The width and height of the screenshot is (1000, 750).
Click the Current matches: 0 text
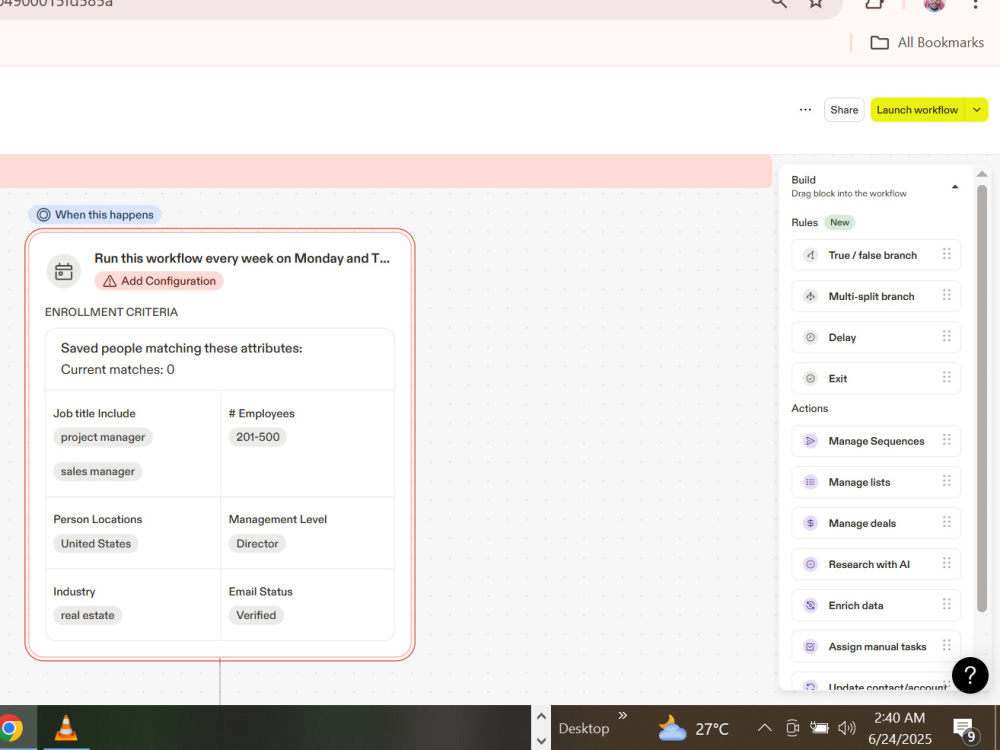pos(117,370)
